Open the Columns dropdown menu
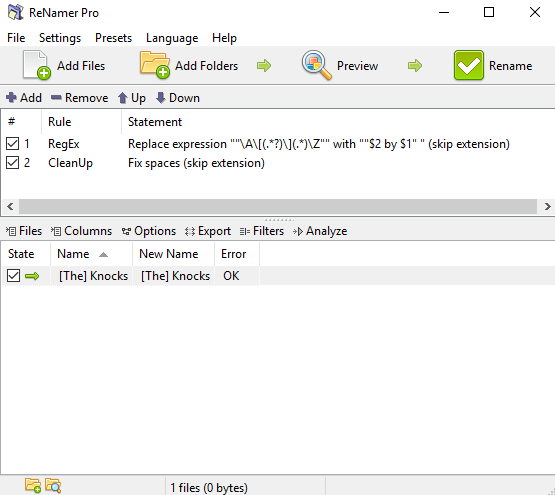This screenshot has height=495, width=555. 81,231
